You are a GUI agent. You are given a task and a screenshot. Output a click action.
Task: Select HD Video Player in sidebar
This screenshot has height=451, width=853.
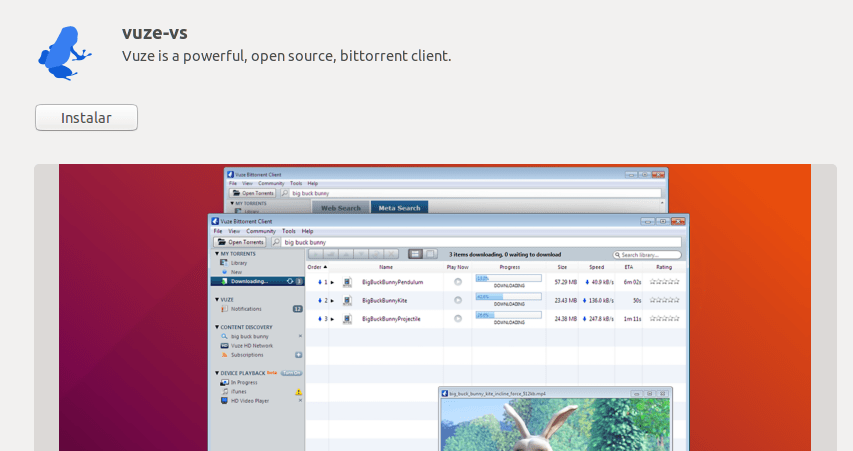pyautogui.click(x=249, y=401)
